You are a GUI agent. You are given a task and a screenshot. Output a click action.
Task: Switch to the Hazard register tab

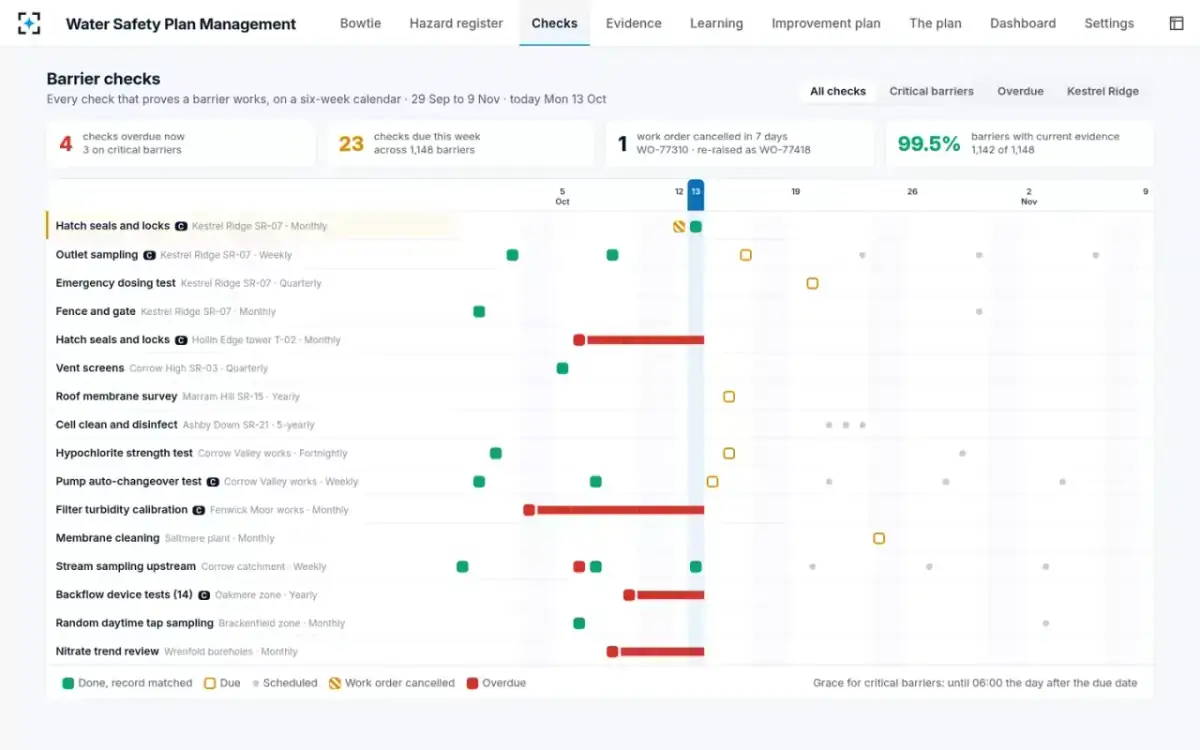456,23
